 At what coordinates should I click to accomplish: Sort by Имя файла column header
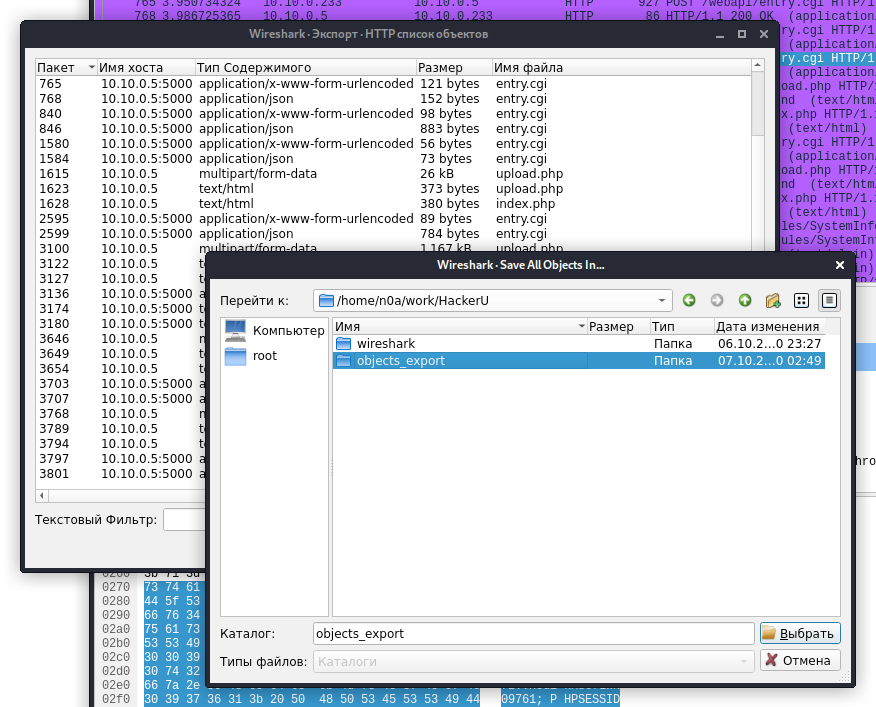point(621,68)
